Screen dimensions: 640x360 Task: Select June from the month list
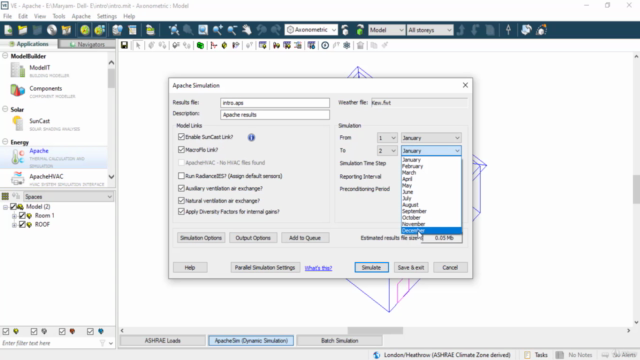[431, 192]
